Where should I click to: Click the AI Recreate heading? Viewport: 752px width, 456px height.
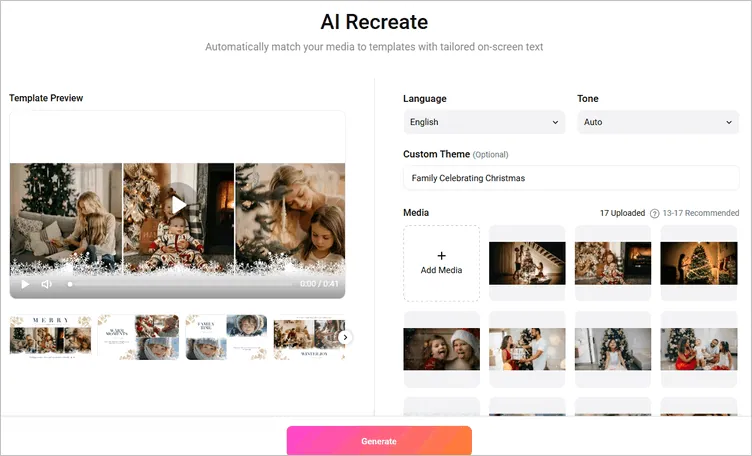[x=374, y=22]
